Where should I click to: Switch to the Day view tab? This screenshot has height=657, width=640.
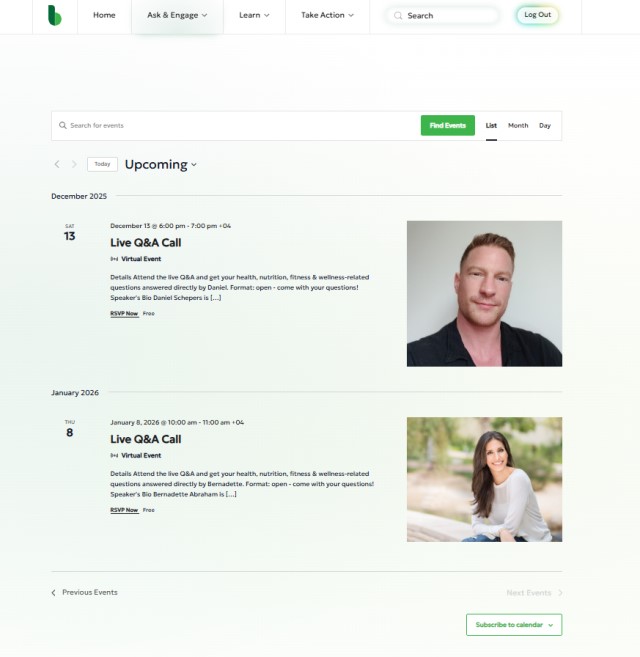tap(545, 125)
